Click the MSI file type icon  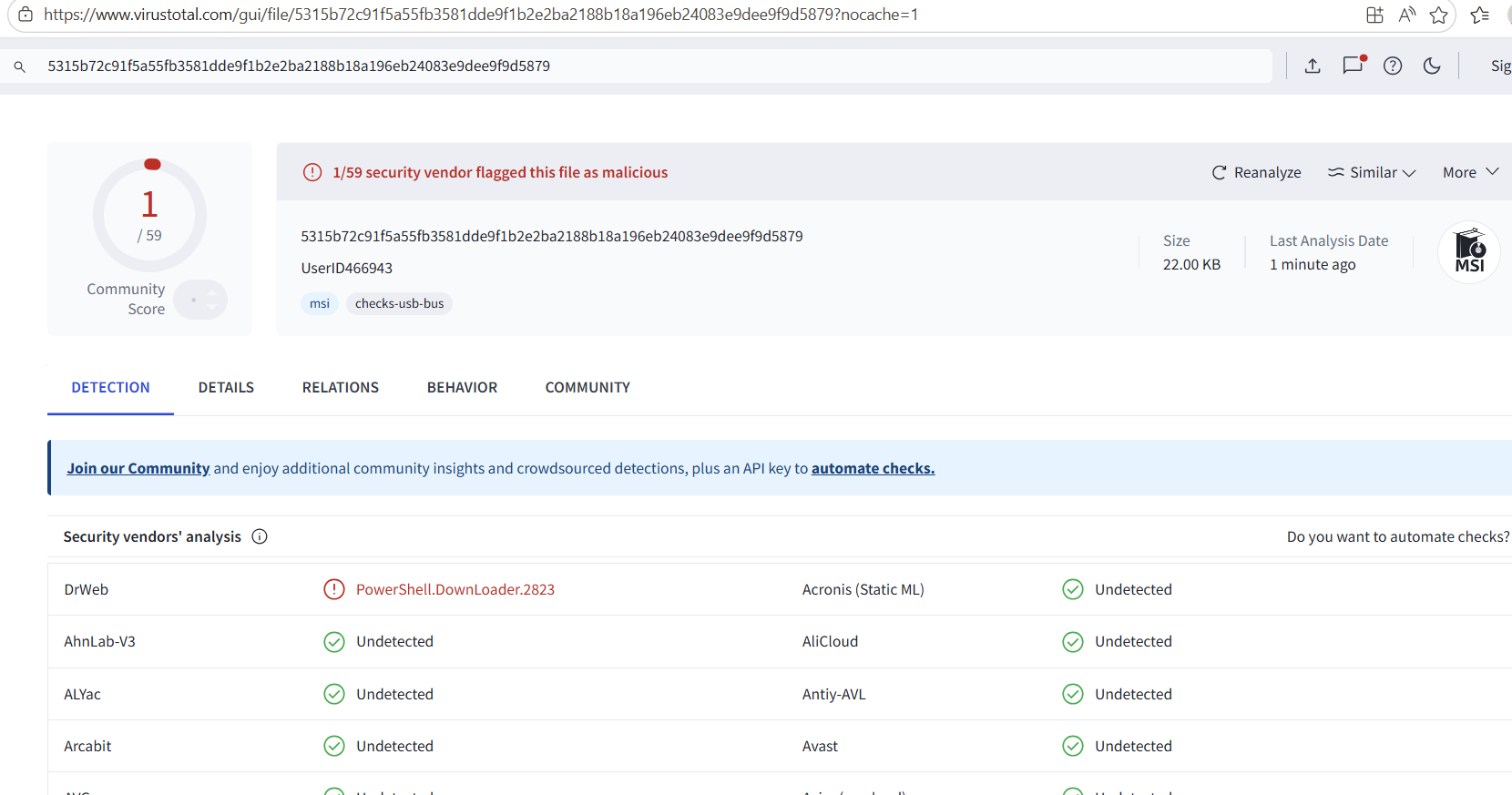pos(1468,252)
